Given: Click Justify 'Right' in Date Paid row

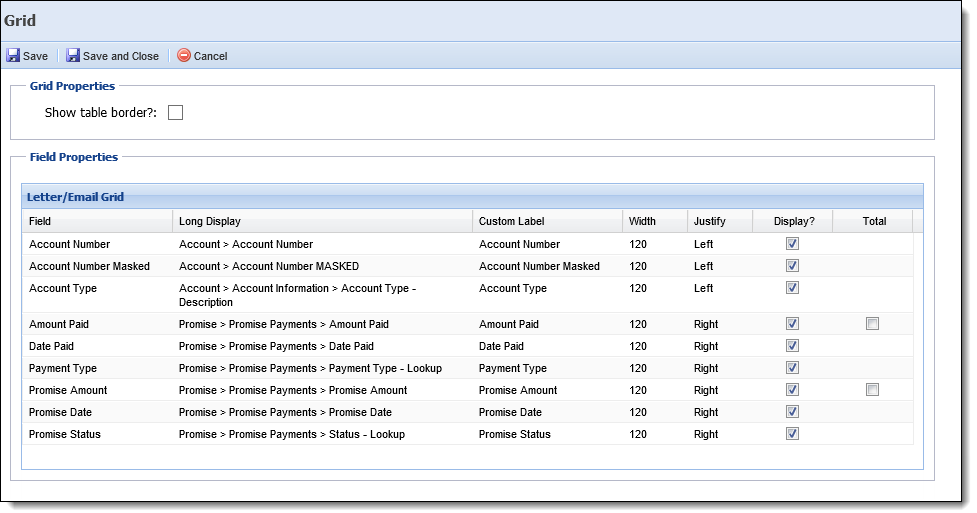Looking at the screenshot, I should 706,346.
